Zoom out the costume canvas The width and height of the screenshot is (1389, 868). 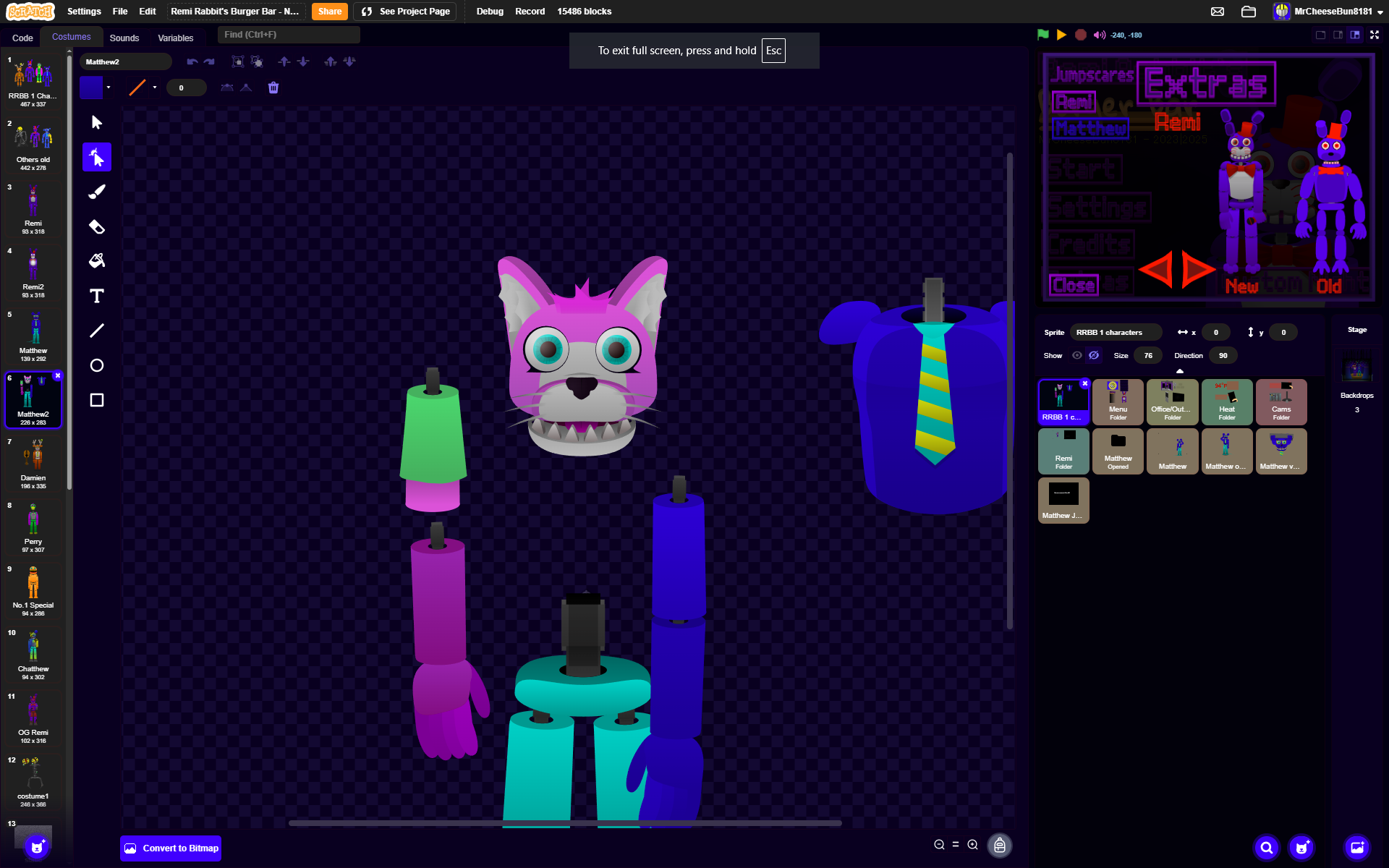click(x=939, y=845)
